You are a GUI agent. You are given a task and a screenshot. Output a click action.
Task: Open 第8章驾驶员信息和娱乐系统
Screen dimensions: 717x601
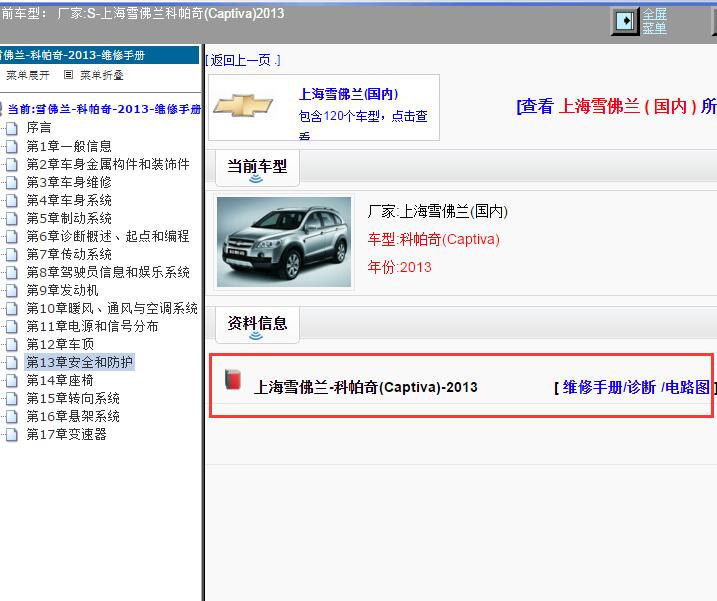tap(108, 272)
